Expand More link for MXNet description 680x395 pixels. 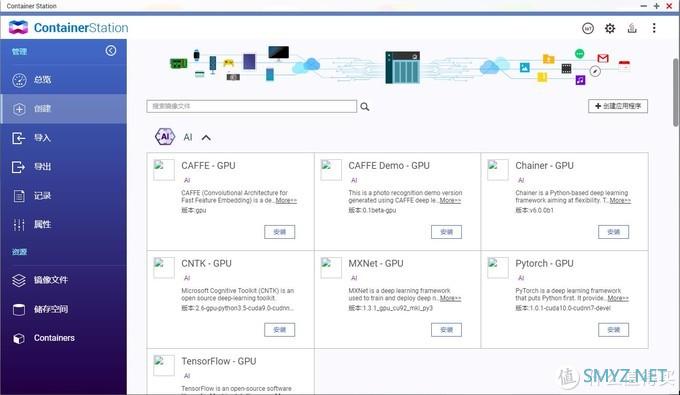point(451,298)
